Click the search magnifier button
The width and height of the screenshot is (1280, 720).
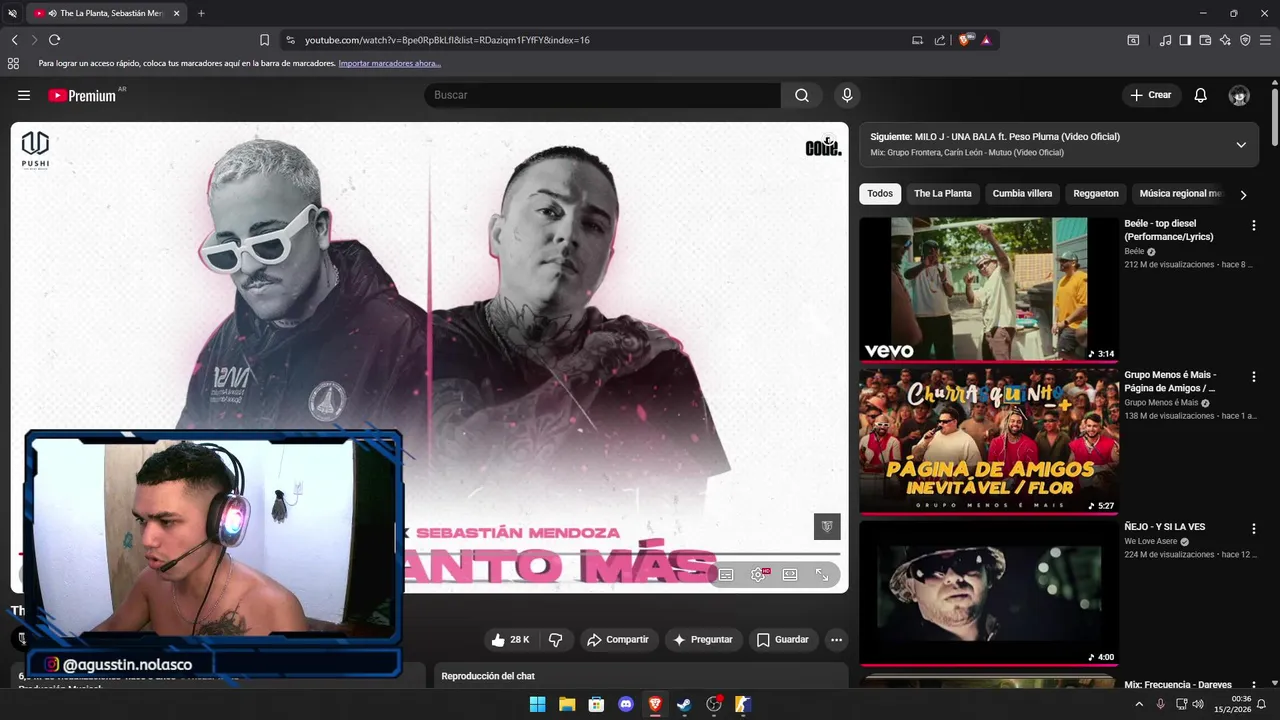coord(802,95)
